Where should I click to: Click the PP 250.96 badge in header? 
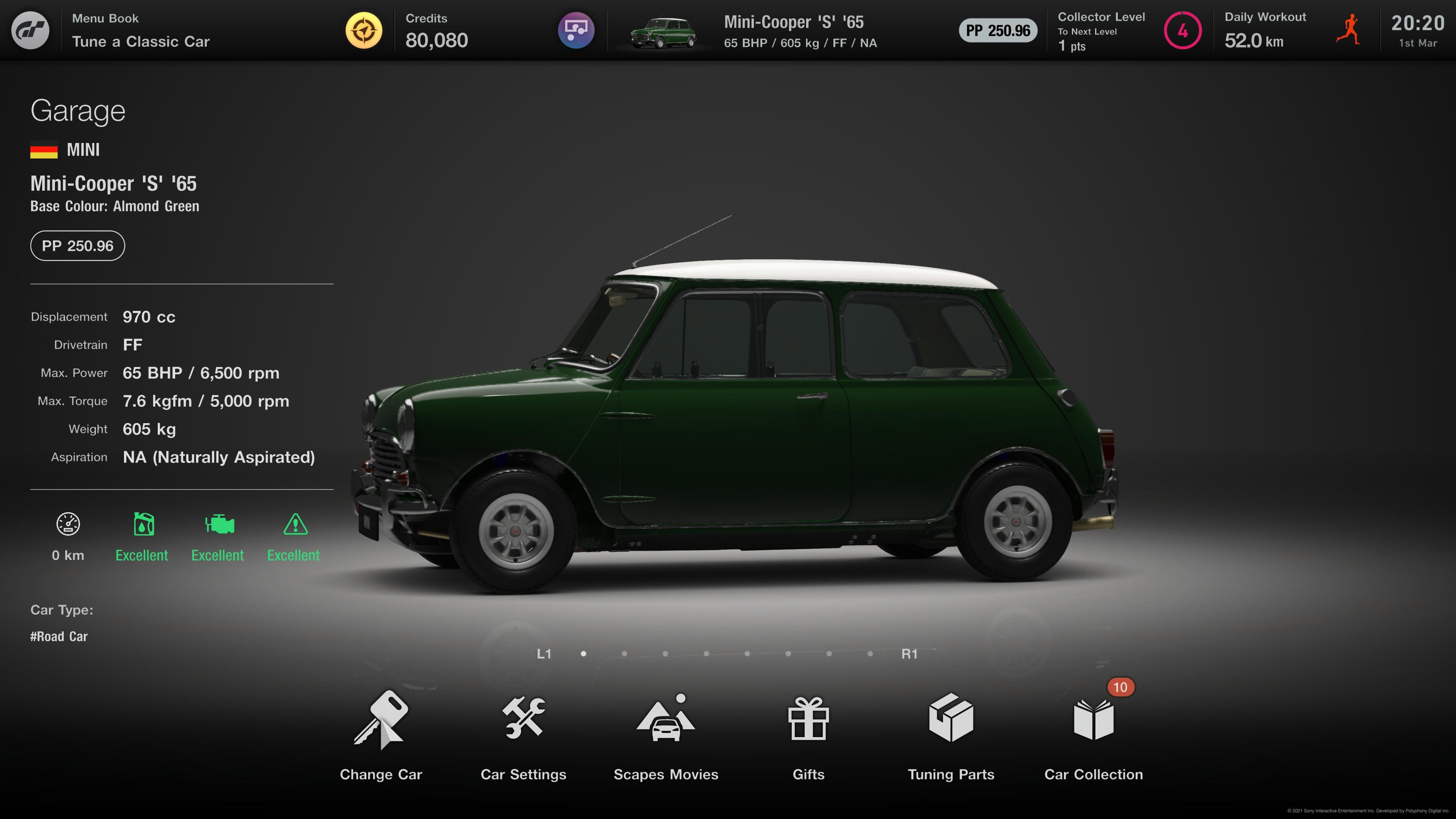998,30
